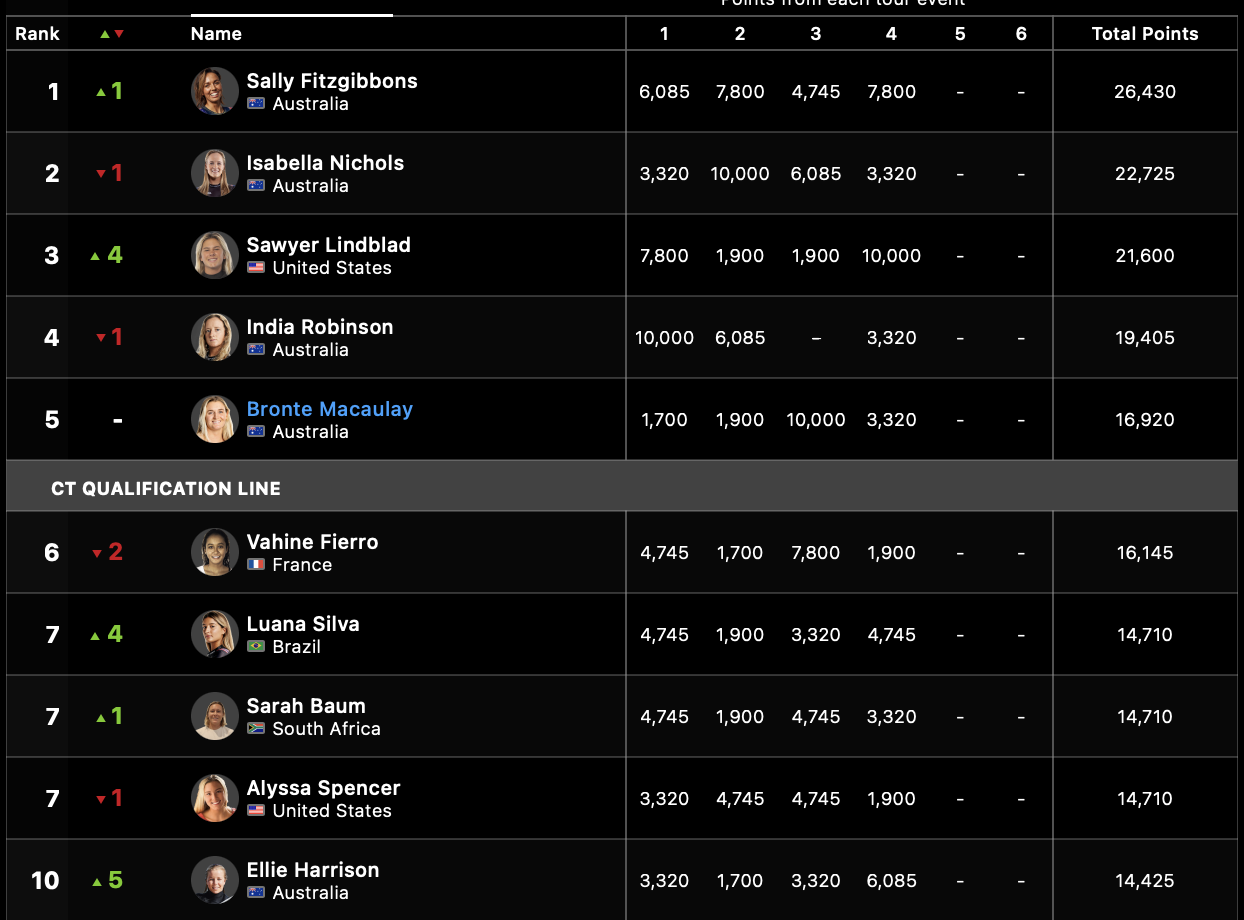Sort by the Total Points column header

[x=1145, y=34]
